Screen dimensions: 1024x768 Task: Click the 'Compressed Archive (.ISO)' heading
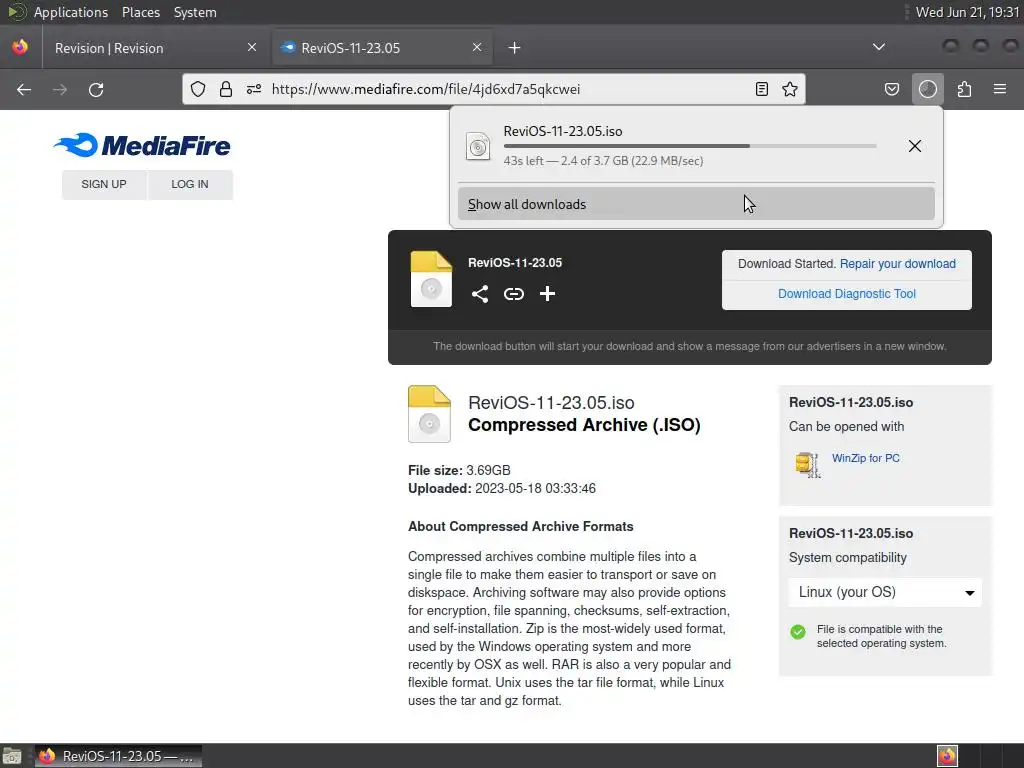pos(584,425)
